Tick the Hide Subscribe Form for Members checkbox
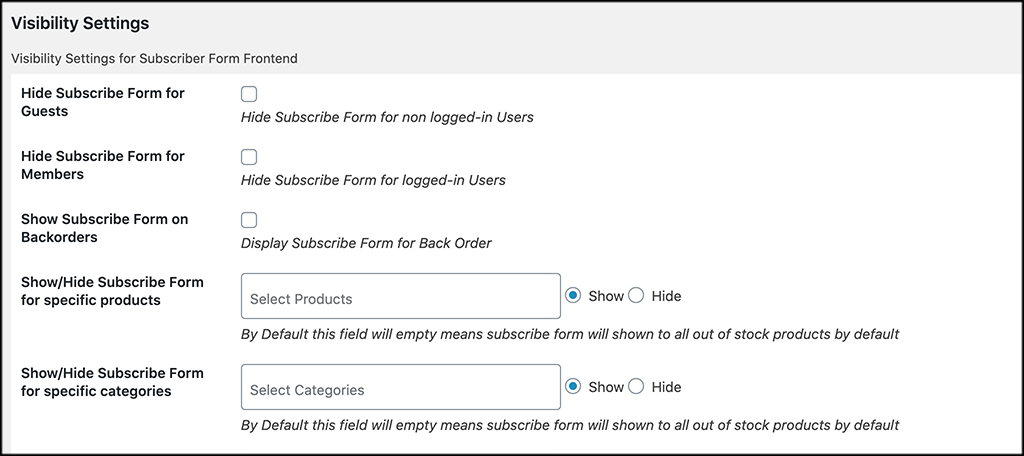The image size is (1024, 456). (249, 157)
